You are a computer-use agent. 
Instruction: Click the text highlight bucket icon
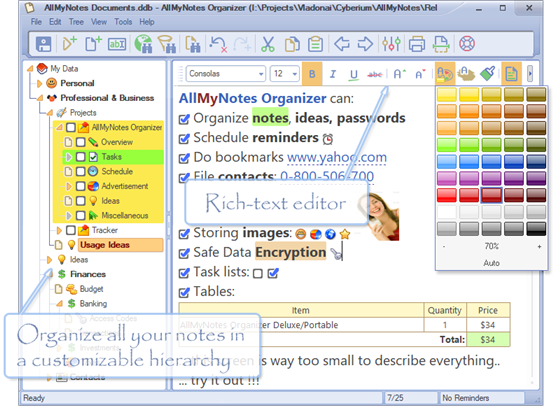point(466,74)
